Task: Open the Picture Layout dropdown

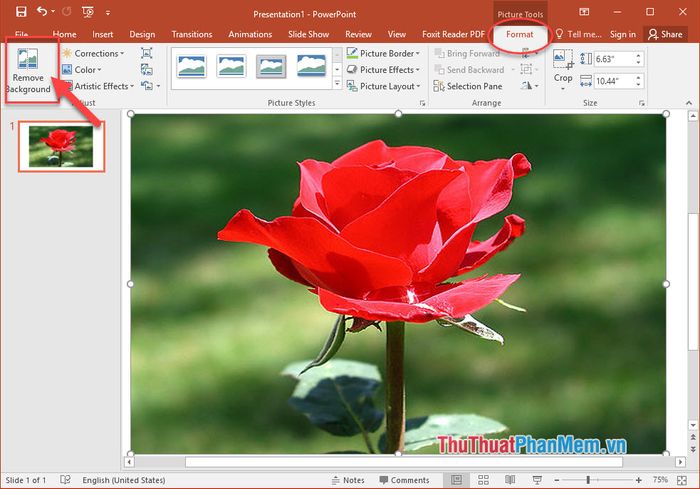Action: click(x=383, y=86)
